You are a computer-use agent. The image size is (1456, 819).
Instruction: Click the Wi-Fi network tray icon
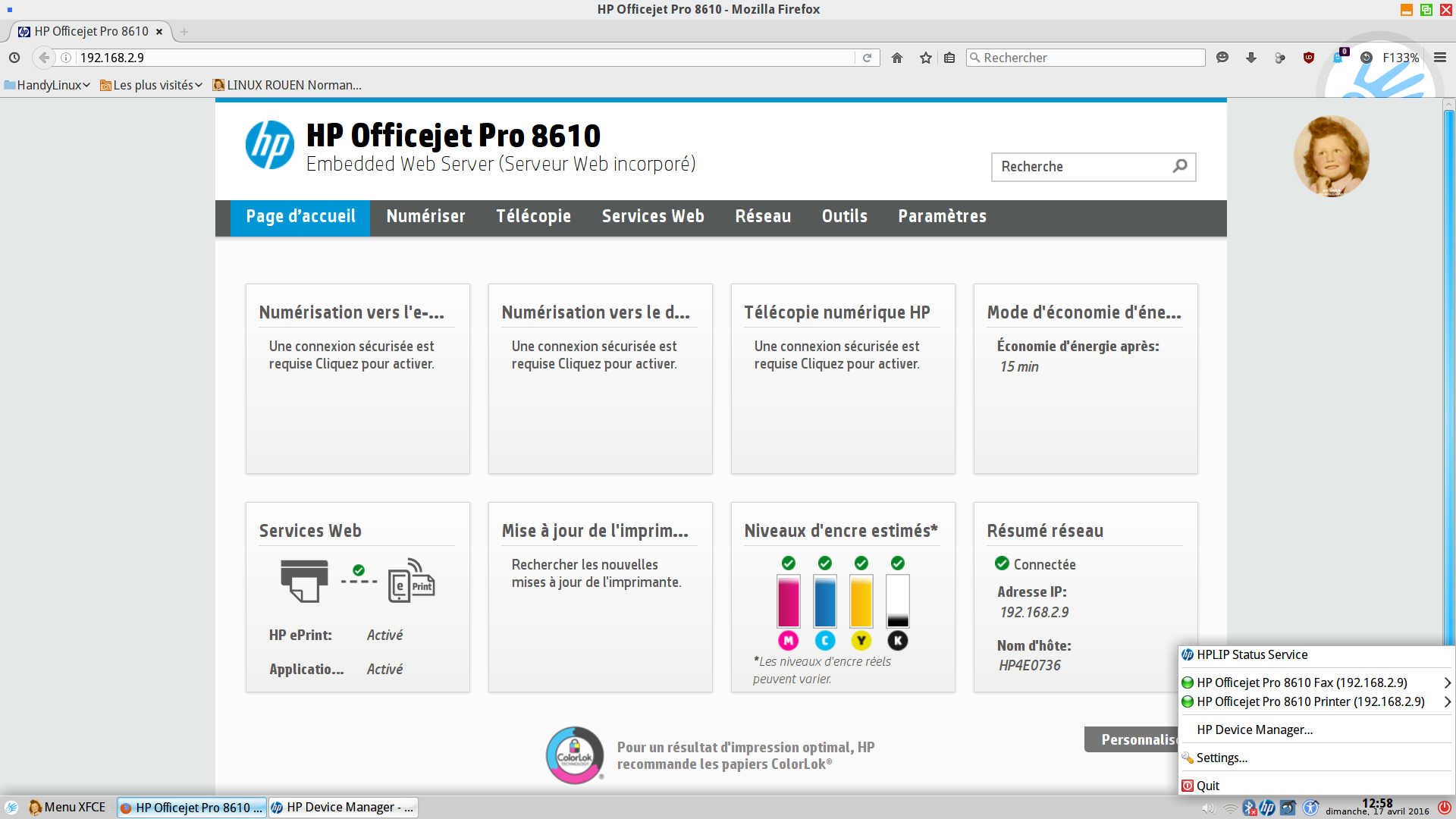coord(1230,809)
